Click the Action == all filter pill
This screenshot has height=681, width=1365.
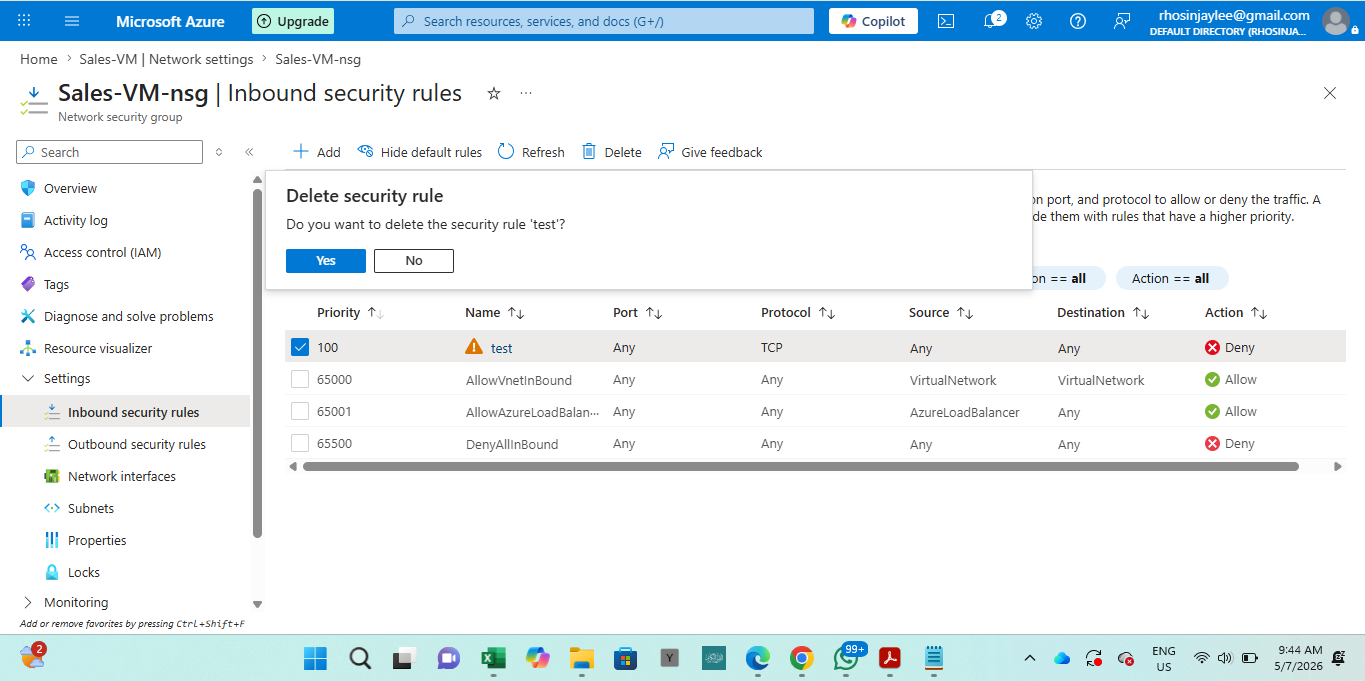(x=1172, y=278)
